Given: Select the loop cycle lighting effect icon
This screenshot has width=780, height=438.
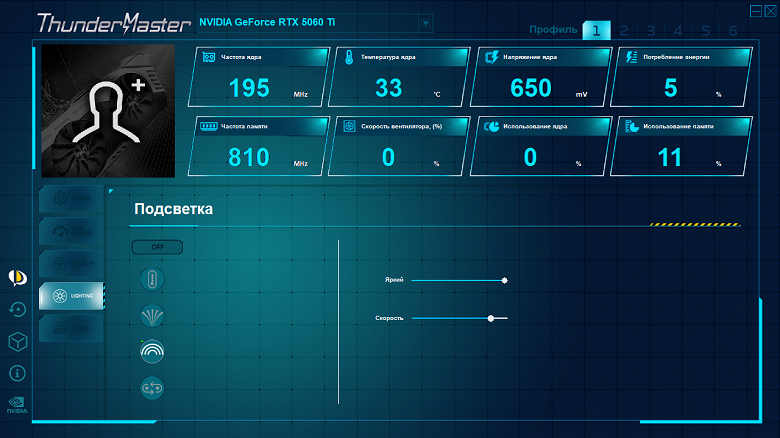Looking at the screenshot, I should click(x=152, y=388).
